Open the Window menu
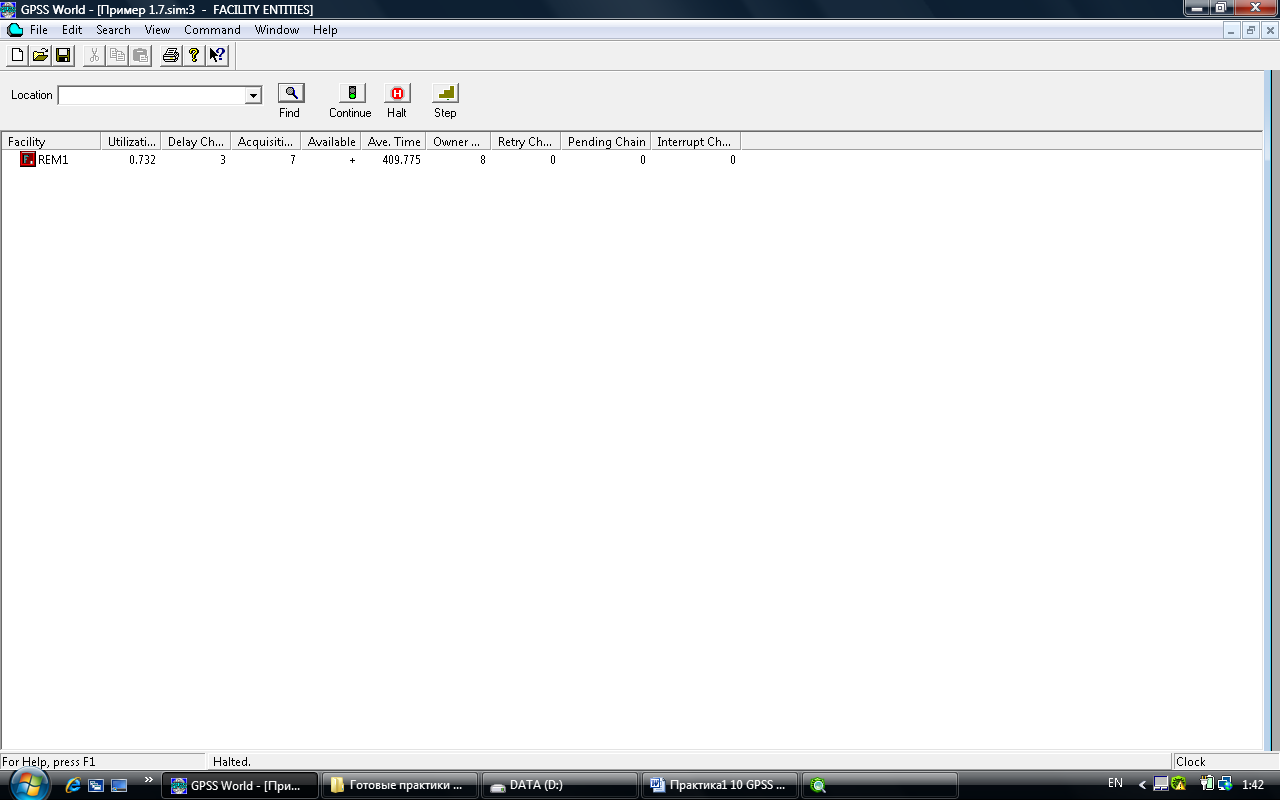This screenshot has height=800, width=1280. (x=277, y=30)
